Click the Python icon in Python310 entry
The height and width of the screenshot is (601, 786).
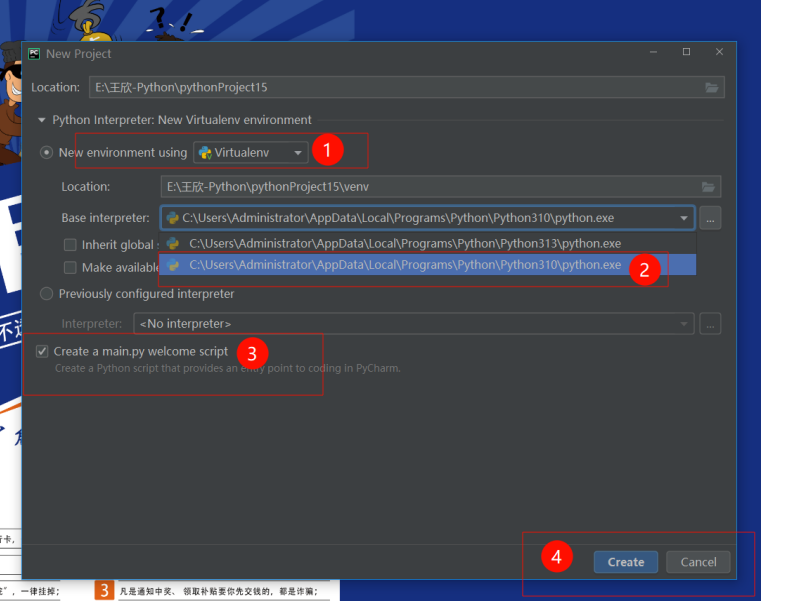coord(173,265)
